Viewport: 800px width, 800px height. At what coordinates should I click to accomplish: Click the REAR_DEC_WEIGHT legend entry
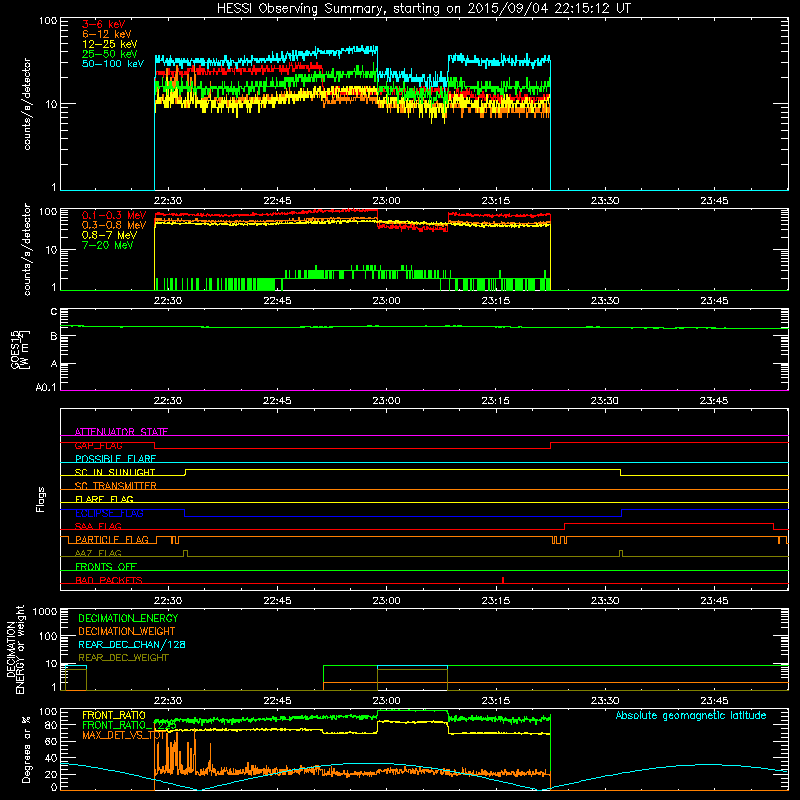[123, 658]
